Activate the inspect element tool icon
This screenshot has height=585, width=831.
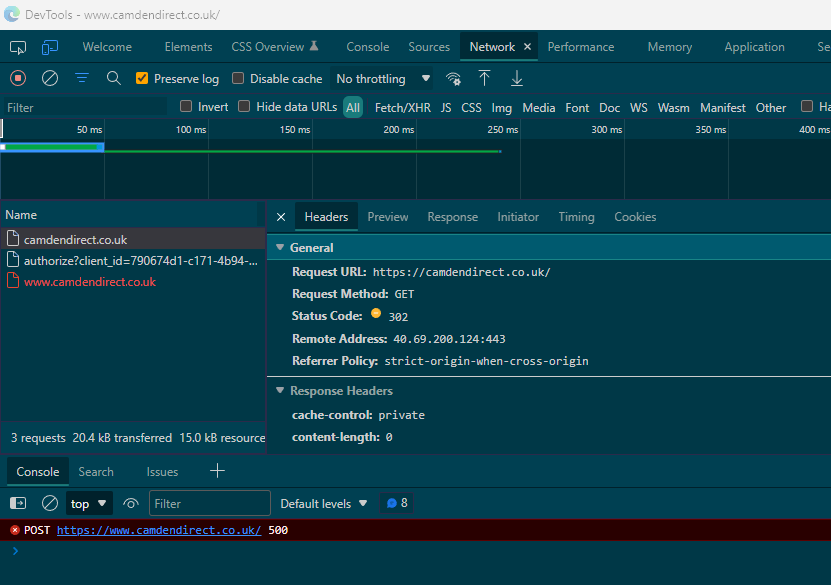click(x=18, y=48)
